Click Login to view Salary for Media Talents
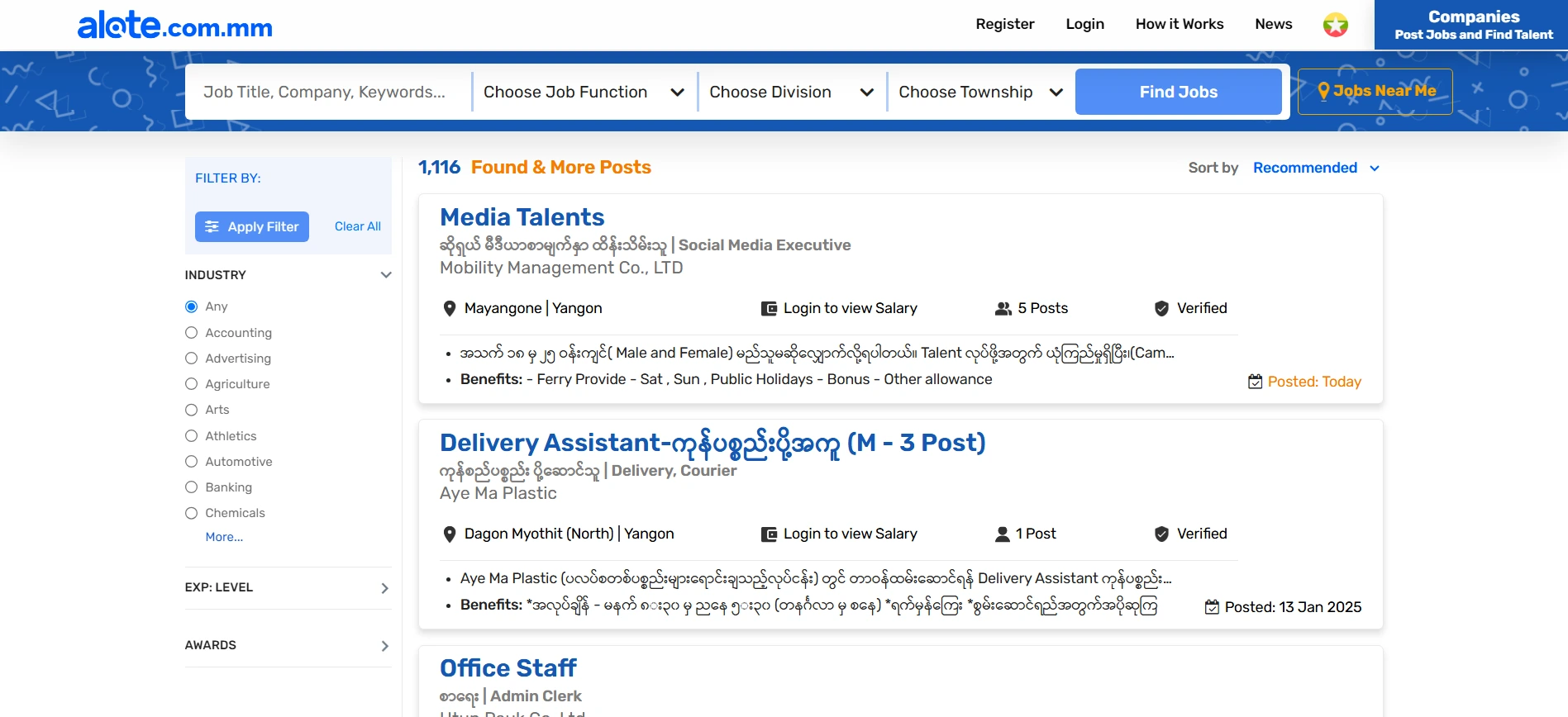The width and height of the screenshot is (1568, 717). [850, 308]
